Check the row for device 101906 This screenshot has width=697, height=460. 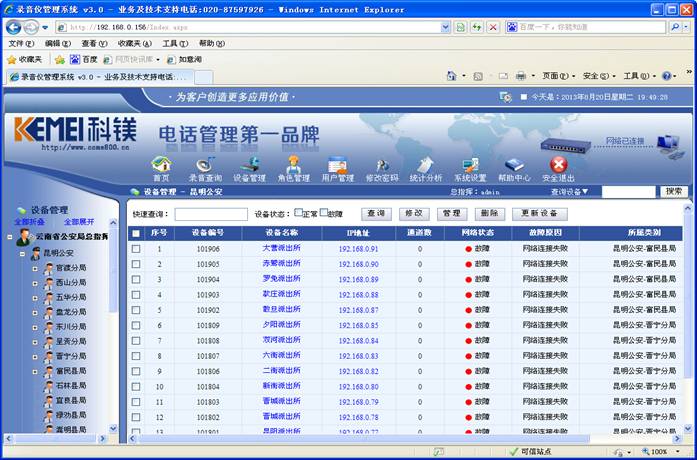(x=136, y=249)
